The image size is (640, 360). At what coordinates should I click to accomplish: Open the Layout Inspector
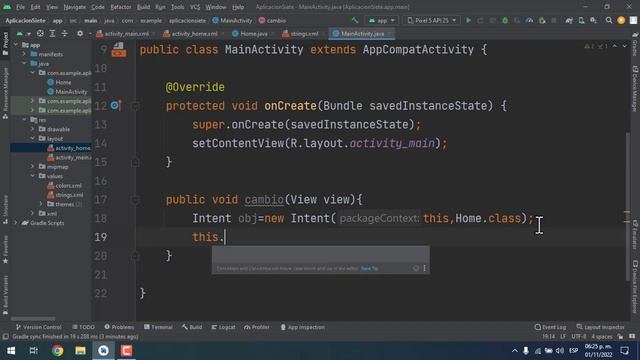(600, 327)
